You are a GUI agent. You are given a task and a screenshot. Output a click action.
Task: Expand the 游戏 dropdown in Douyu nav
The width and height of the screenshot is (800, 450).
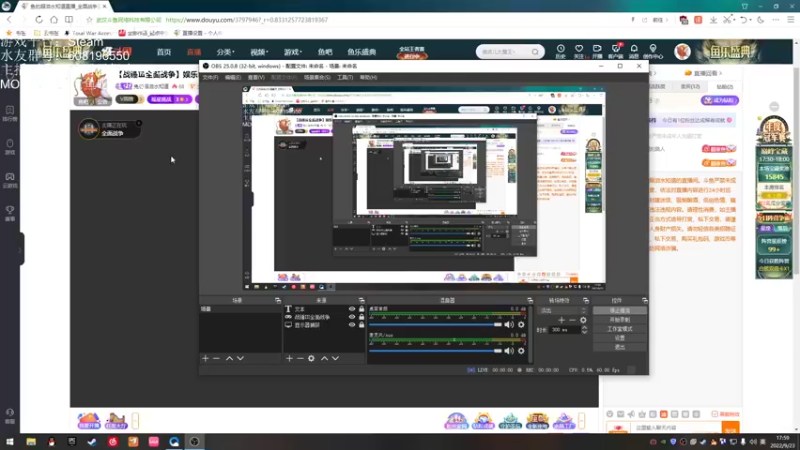pyautogui.click(x=293, y=52)
